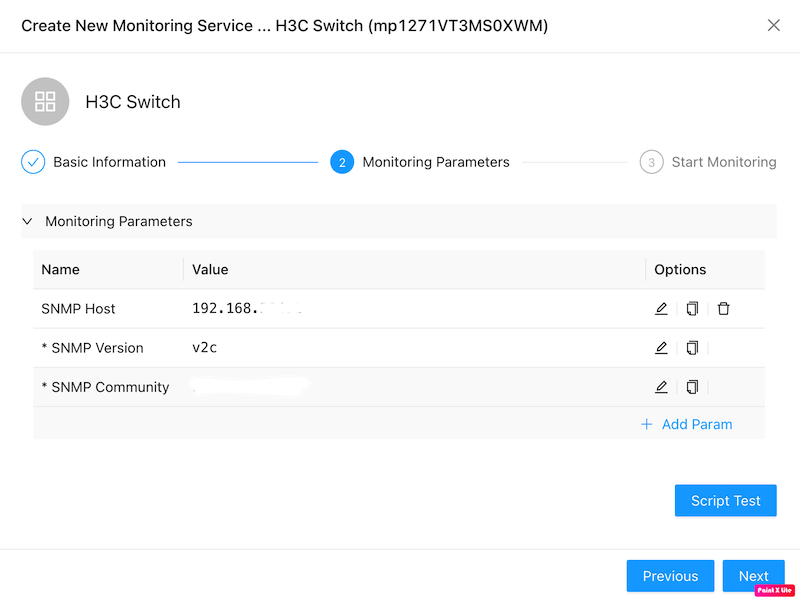Copy the SNMP Host parameter row
The width and height of the screenshot is (800, 601).
point(692,309)
